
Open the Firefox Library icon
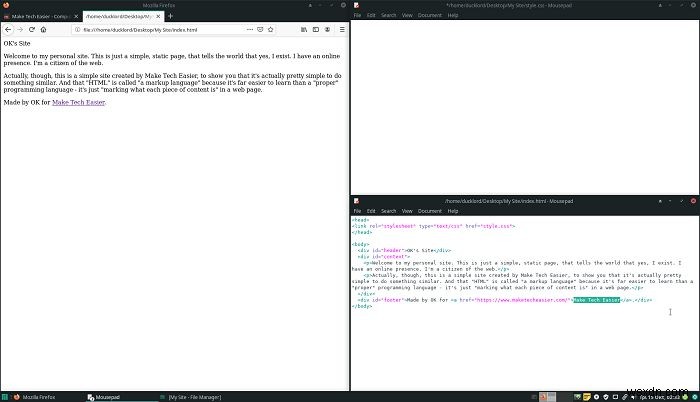tap(304, 29)
